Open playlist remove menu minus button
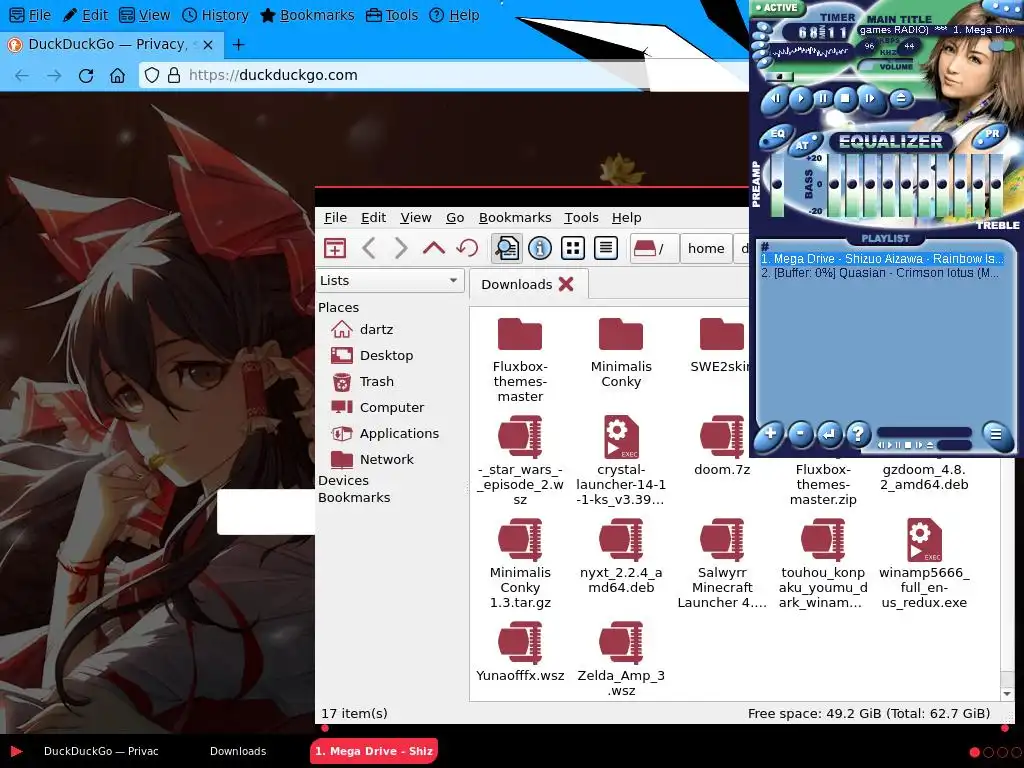1024x768 pixels. [800, 433]
